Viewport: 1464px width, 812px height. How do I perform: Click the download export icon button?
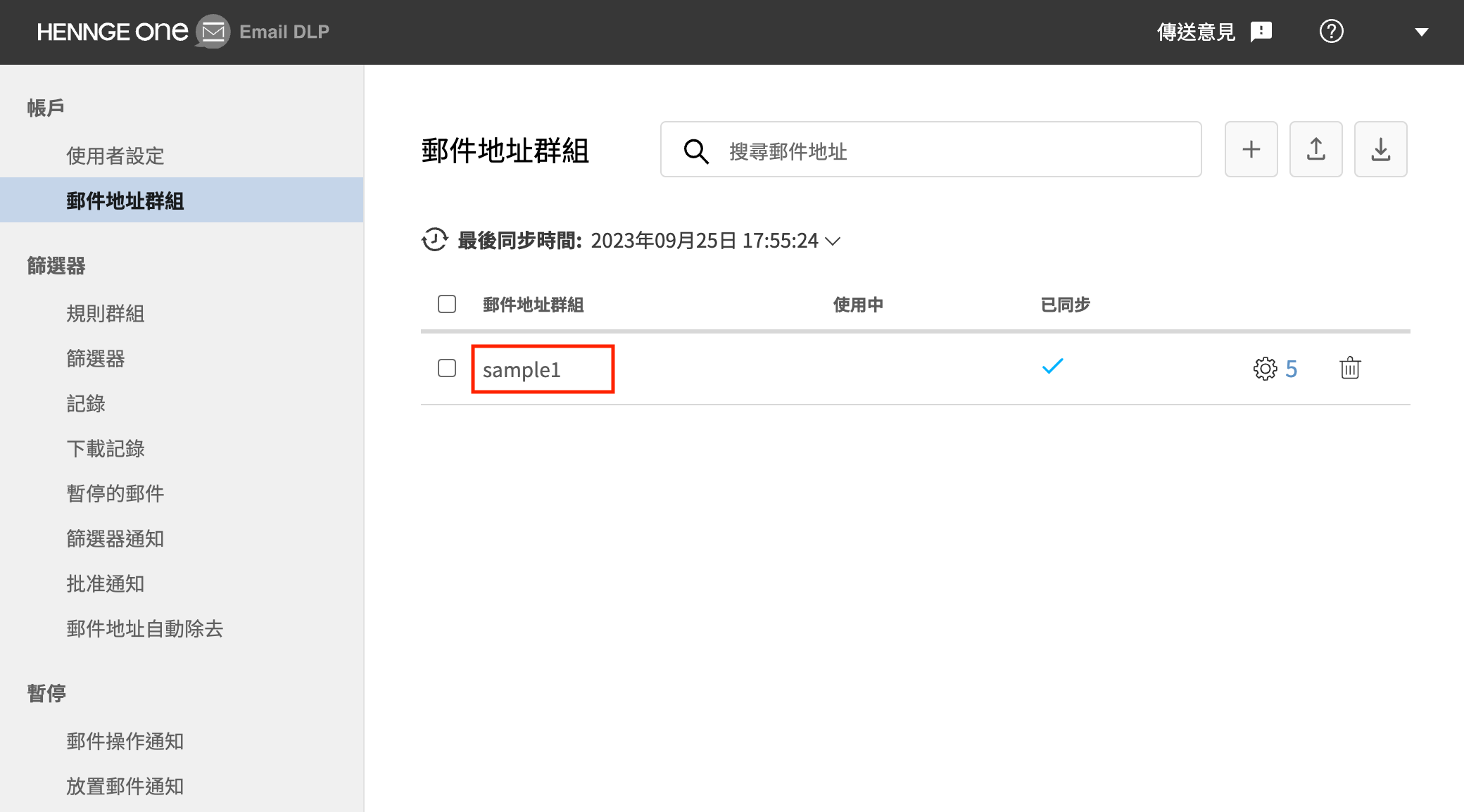tap(1380, 149)
